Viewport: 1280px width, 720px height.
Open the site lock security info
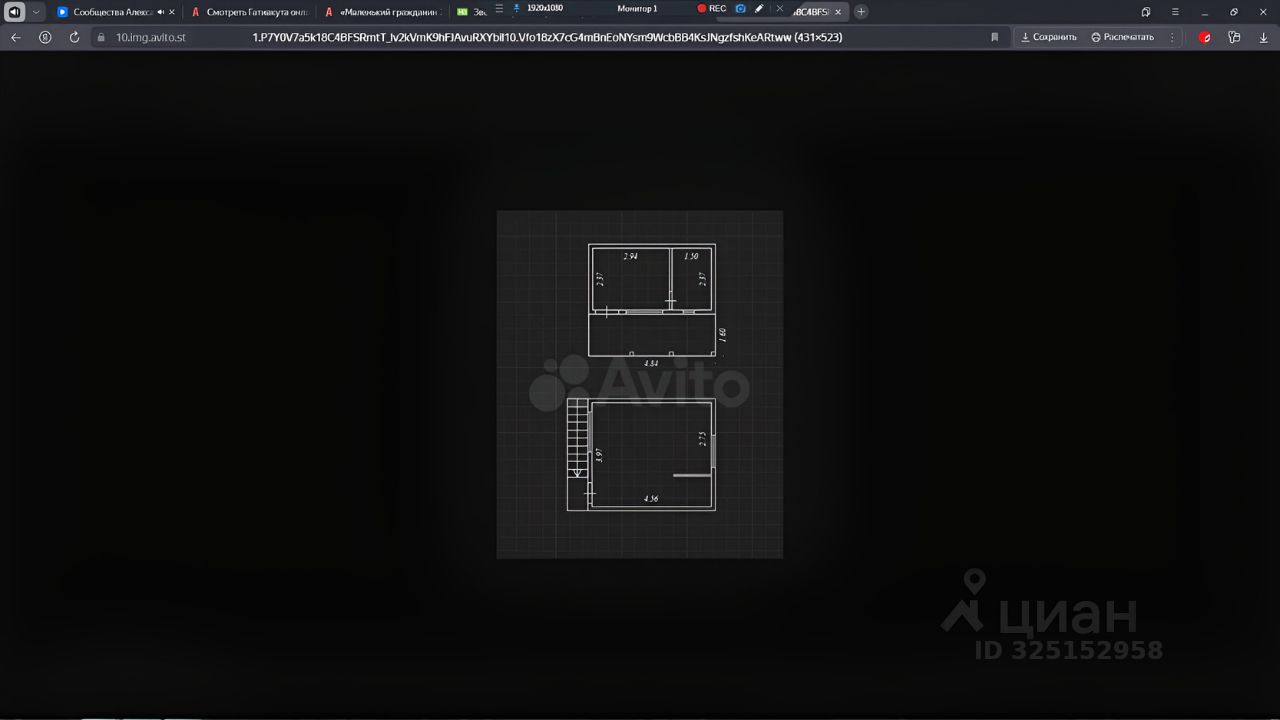point(100,37)
